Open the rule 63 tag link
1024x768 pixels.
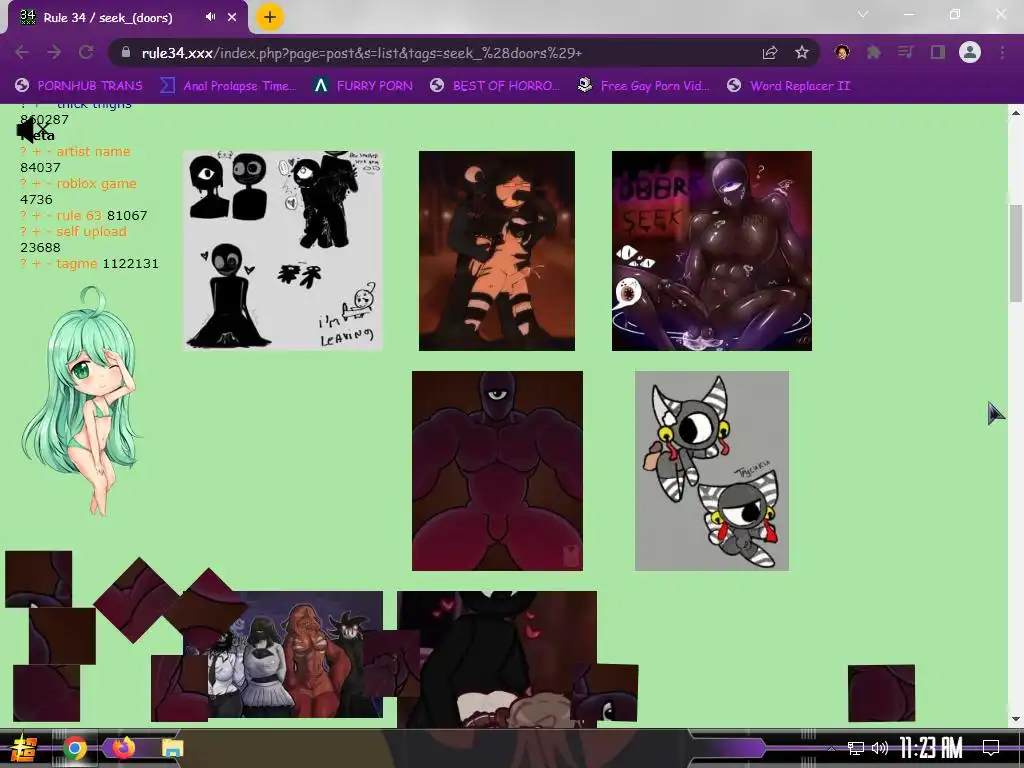tap(80, 216)
